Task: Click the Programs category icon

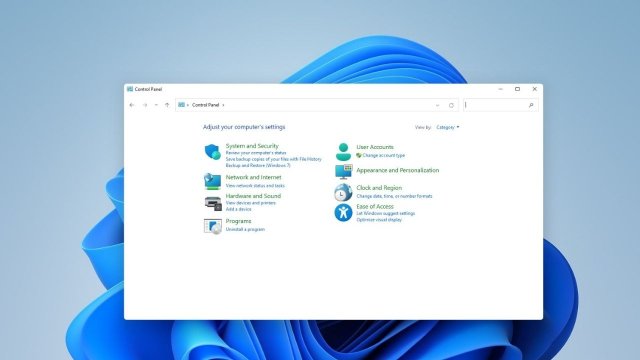Action: point(213,226)
